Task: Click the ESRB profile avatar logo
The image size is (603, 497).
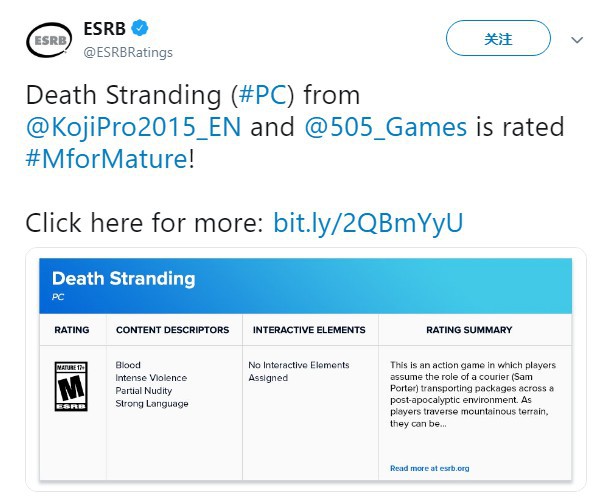Action: click(49, 40)
